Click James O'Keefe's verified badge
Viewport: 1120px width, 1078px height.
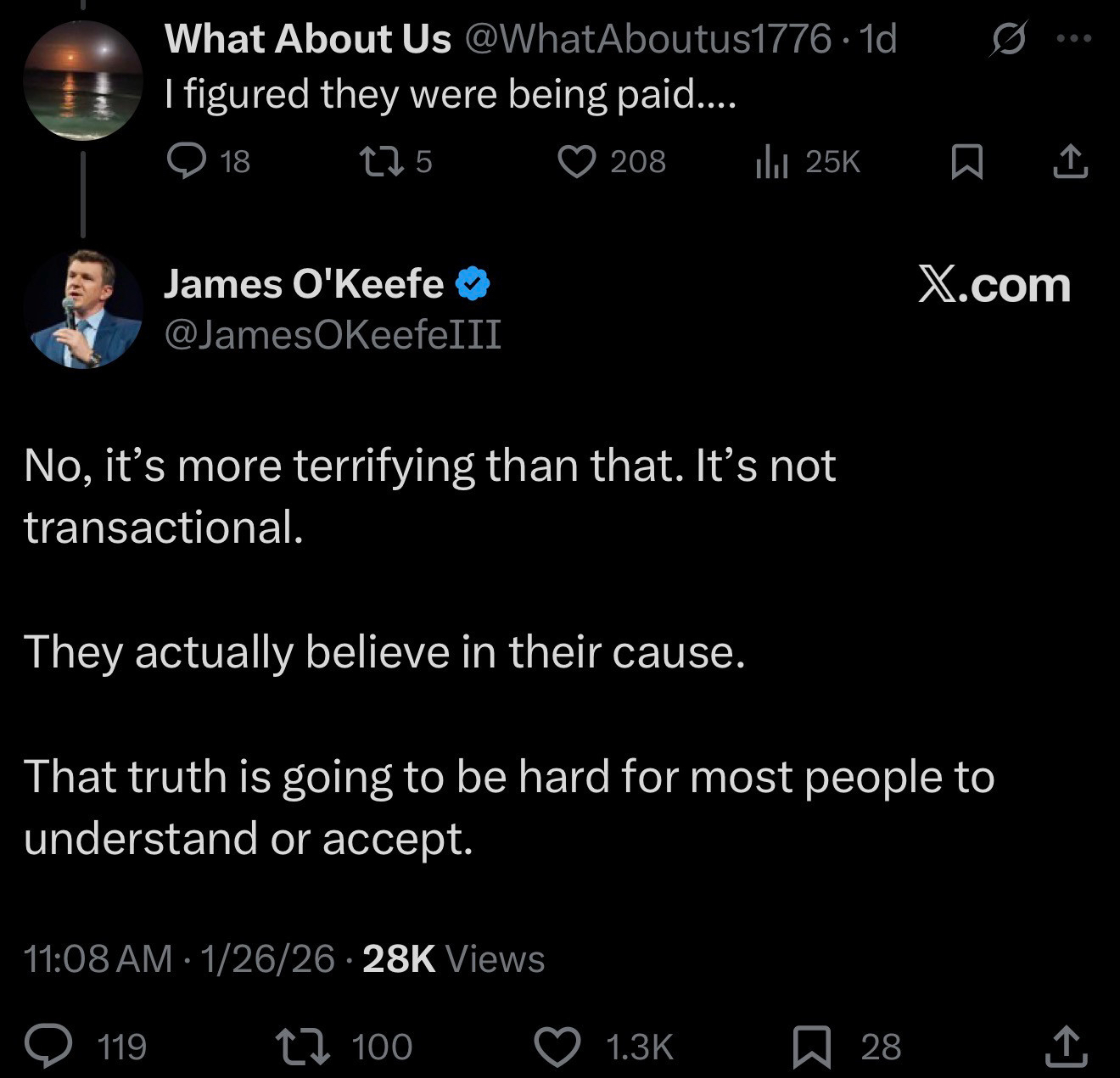(x=473, y=284)
